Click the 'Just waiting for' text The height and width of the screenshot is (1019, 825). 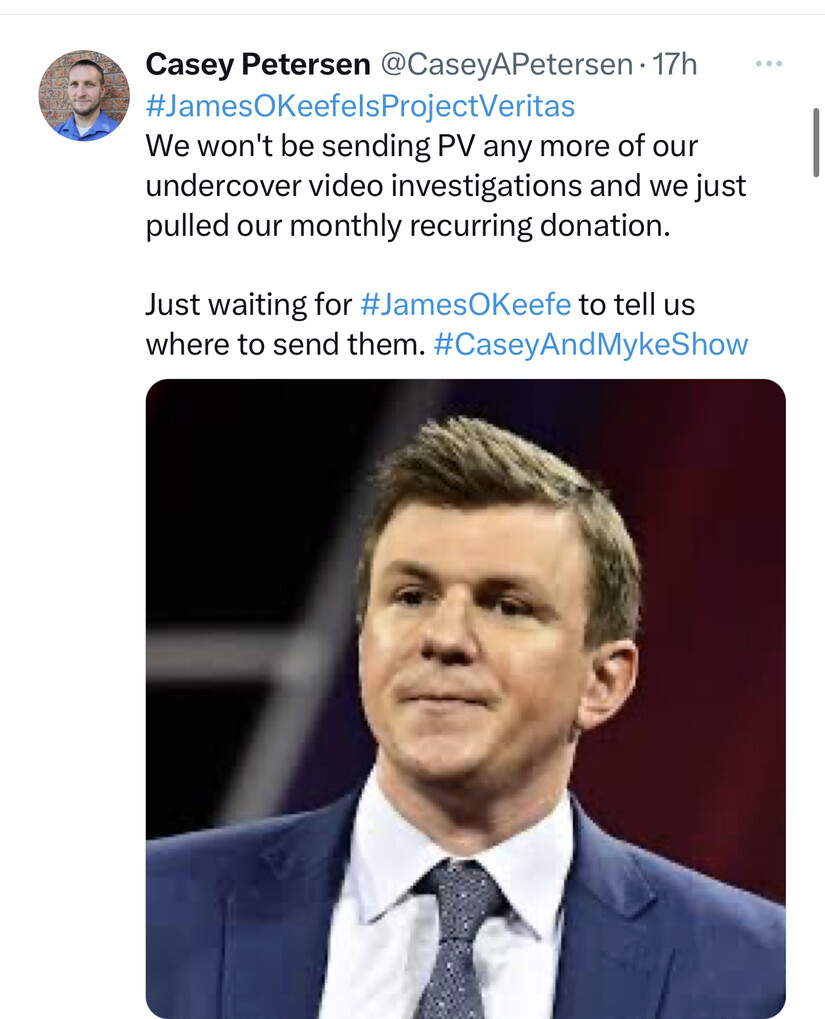pos(248,304)
